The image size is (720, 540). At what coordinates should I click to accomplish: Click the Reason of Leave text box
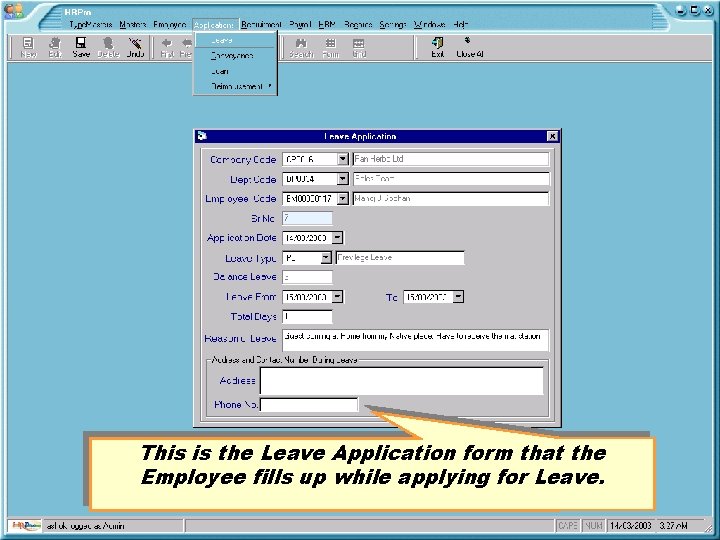pyautogui.click(x=415, y=340)
